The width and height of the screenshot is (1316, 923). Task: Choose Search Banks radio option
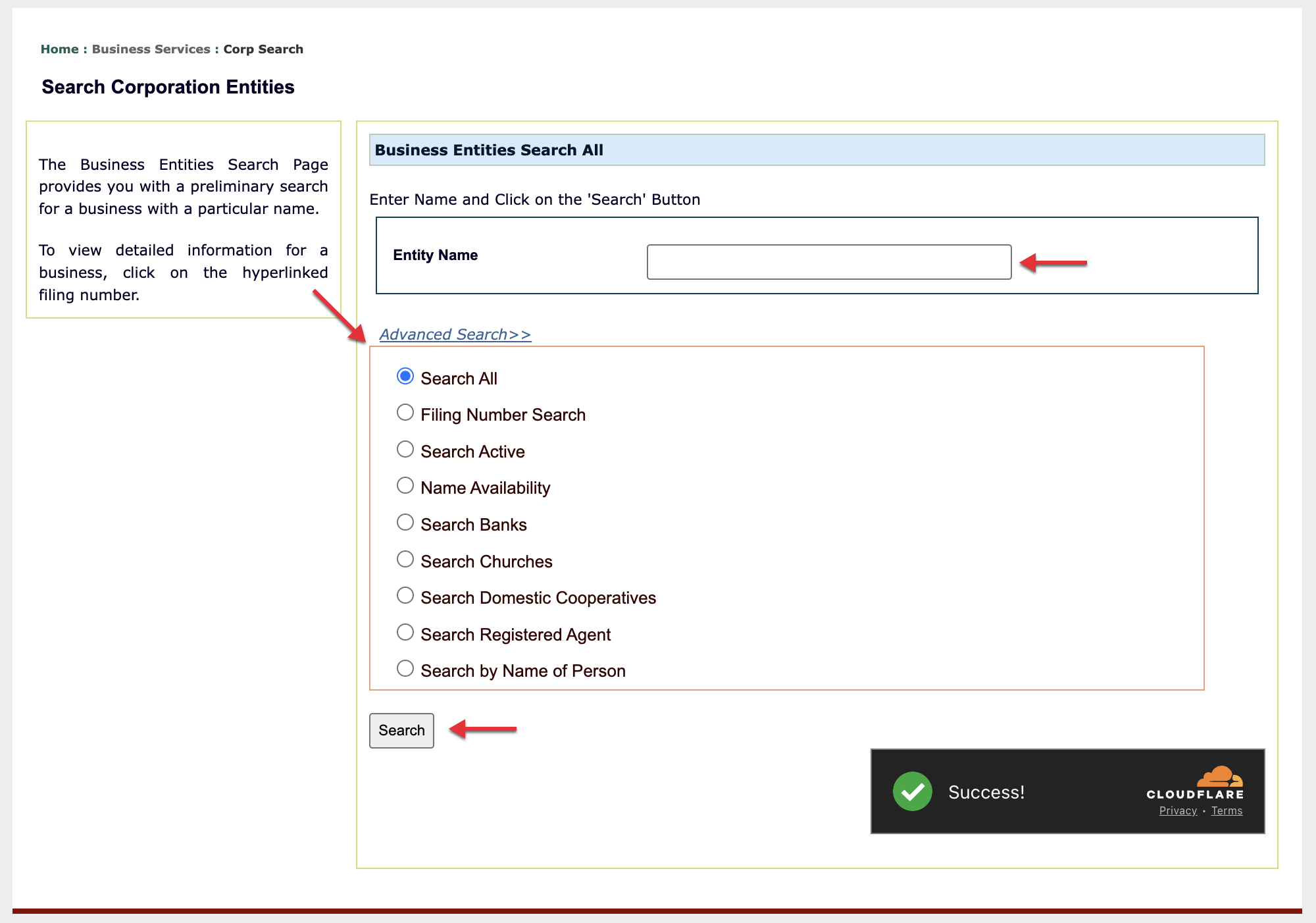click(405, 523)
